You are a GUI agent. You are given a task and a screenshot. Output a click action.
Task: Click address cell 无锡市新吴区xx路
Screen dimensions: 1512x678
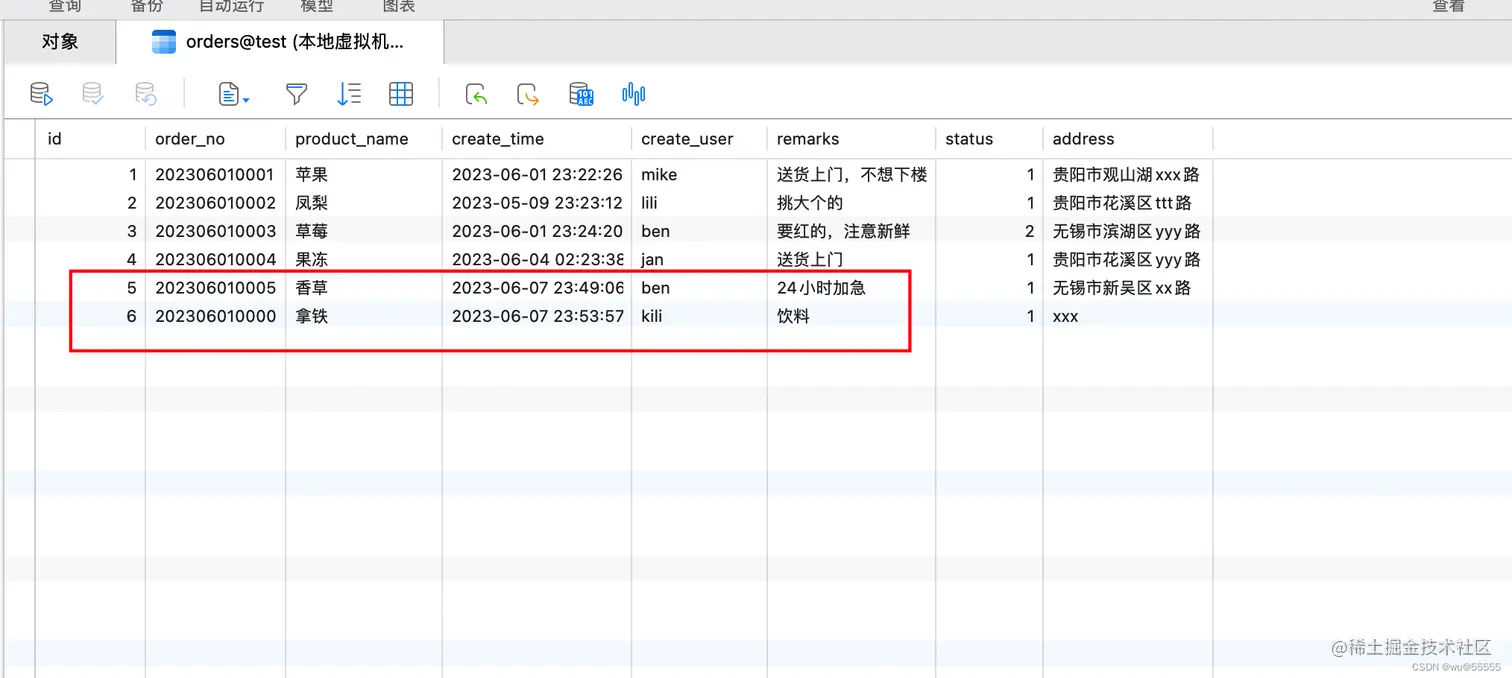tap(1122, 288)
